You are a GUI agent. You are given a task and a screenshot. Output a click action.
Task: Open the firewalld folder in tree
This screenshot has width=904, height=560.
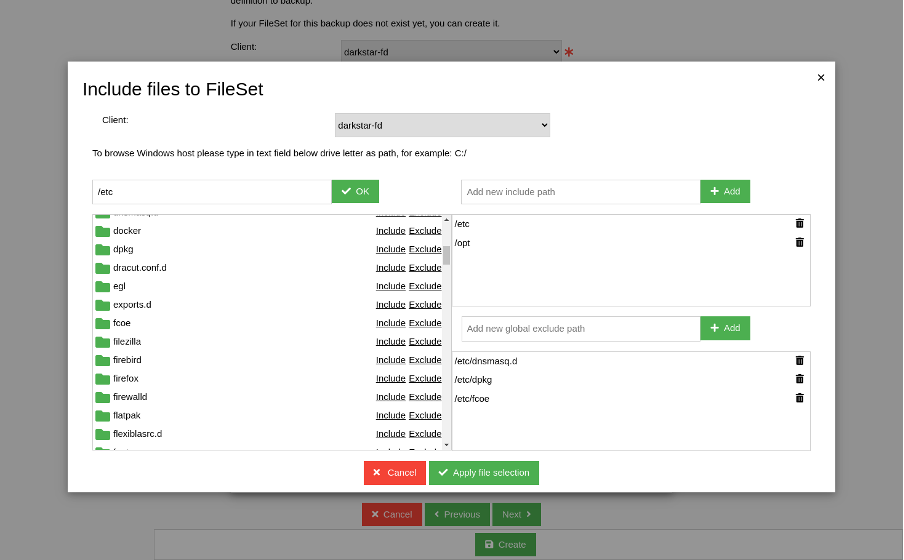tap(130, 397)
